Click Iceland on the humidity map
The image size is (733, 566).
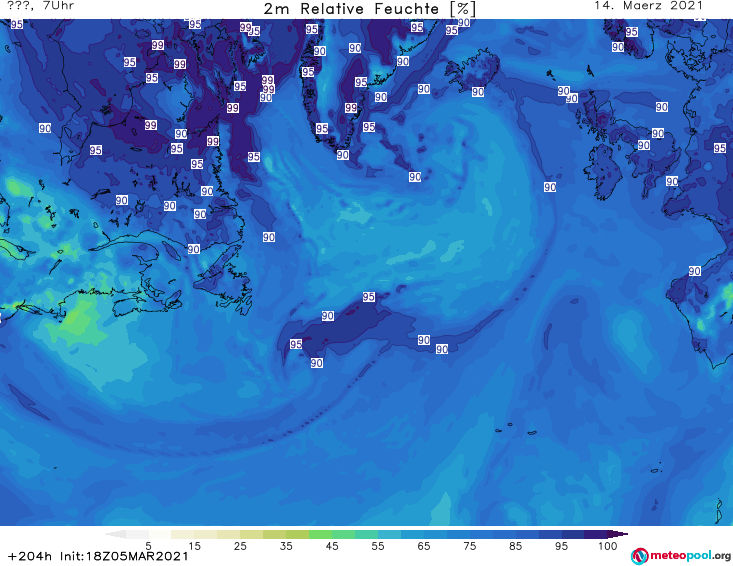tap(472, 72)
